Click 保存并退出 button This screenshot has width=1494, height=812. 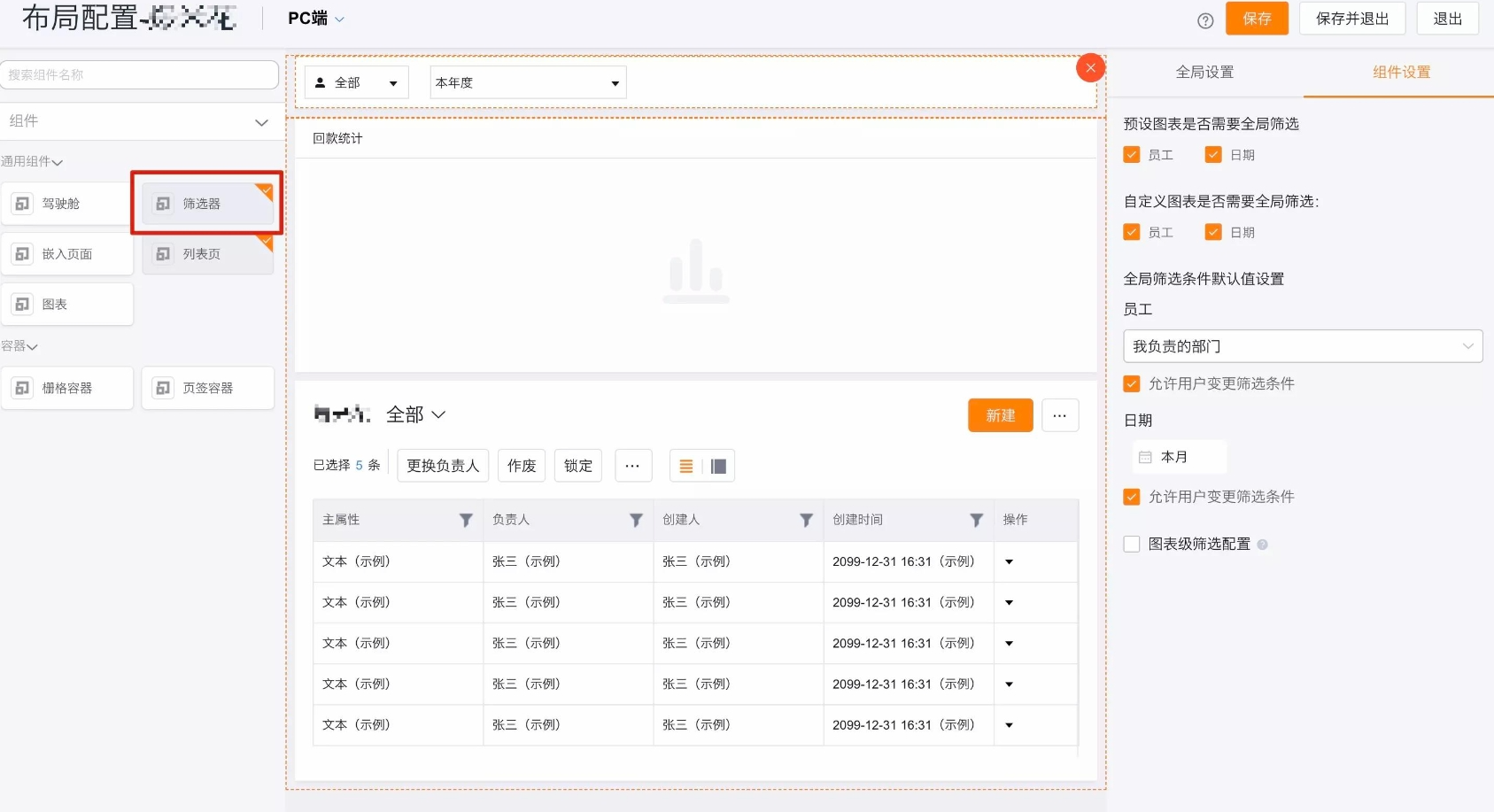pyautogui.click(x=1352, y=19)
